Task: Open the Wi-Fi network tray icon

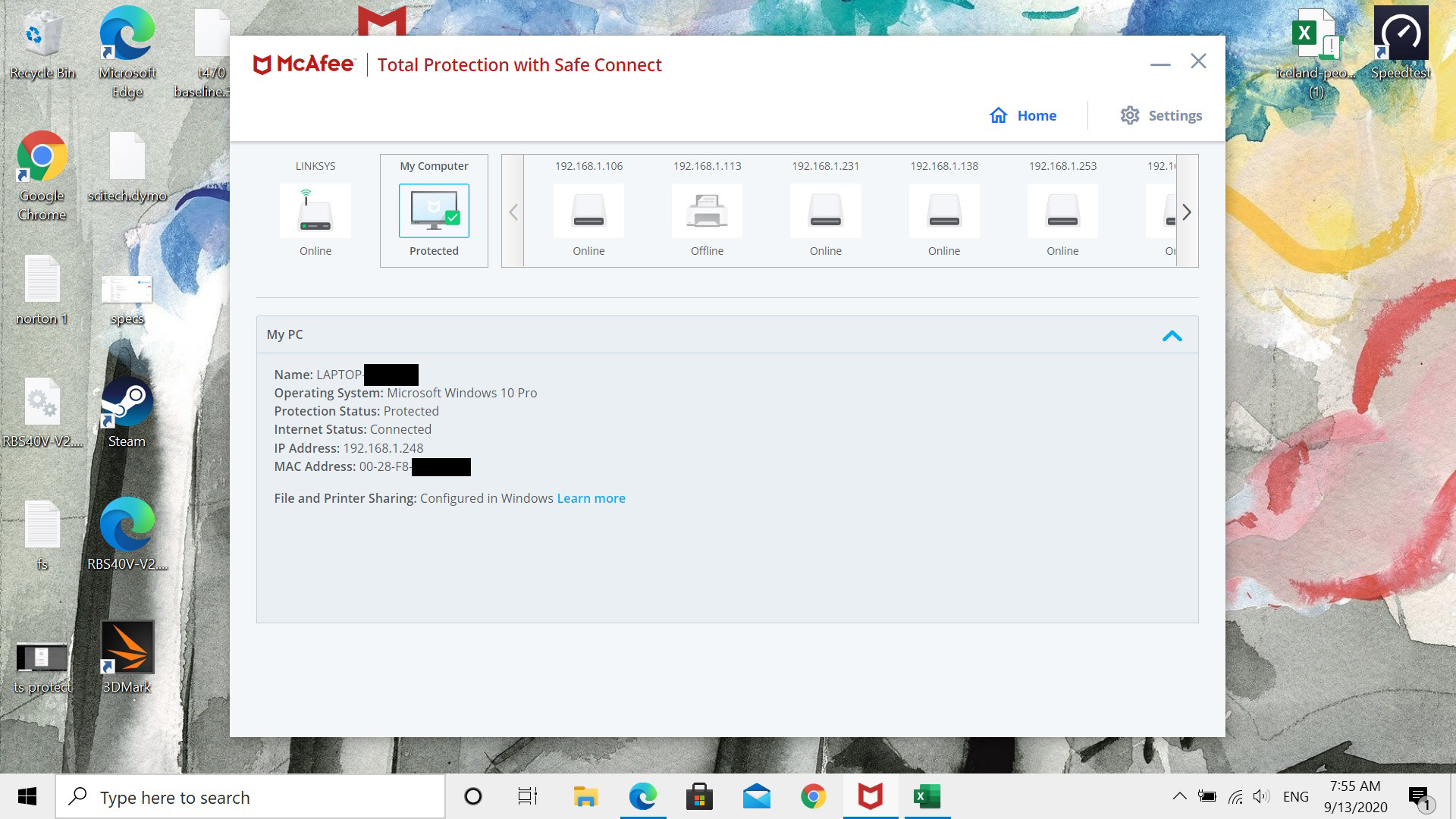Action: tap(1235, 796)
